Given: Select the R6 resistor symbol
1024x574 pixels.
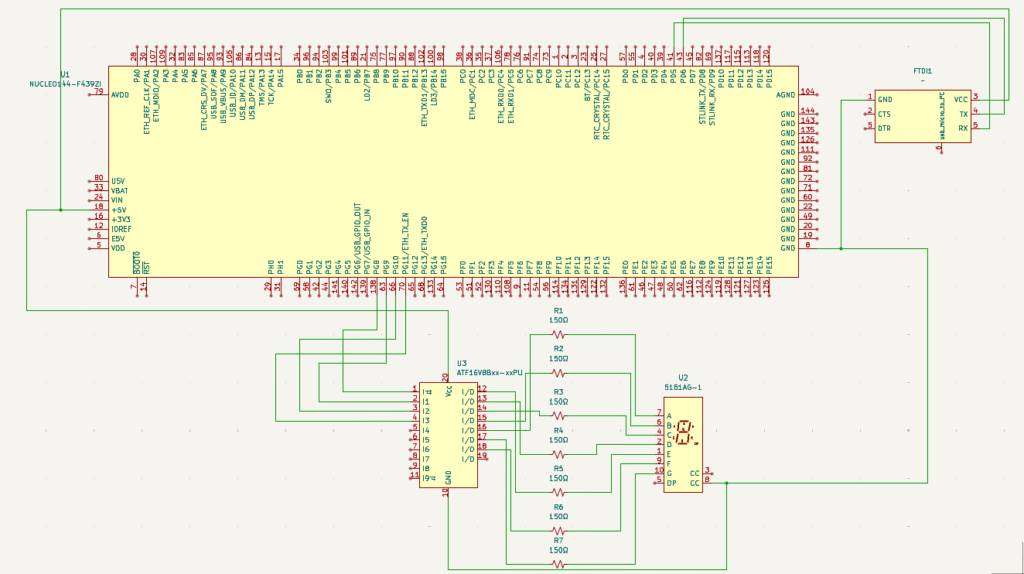Looking at the screenshot, I should tap(559, 528).
